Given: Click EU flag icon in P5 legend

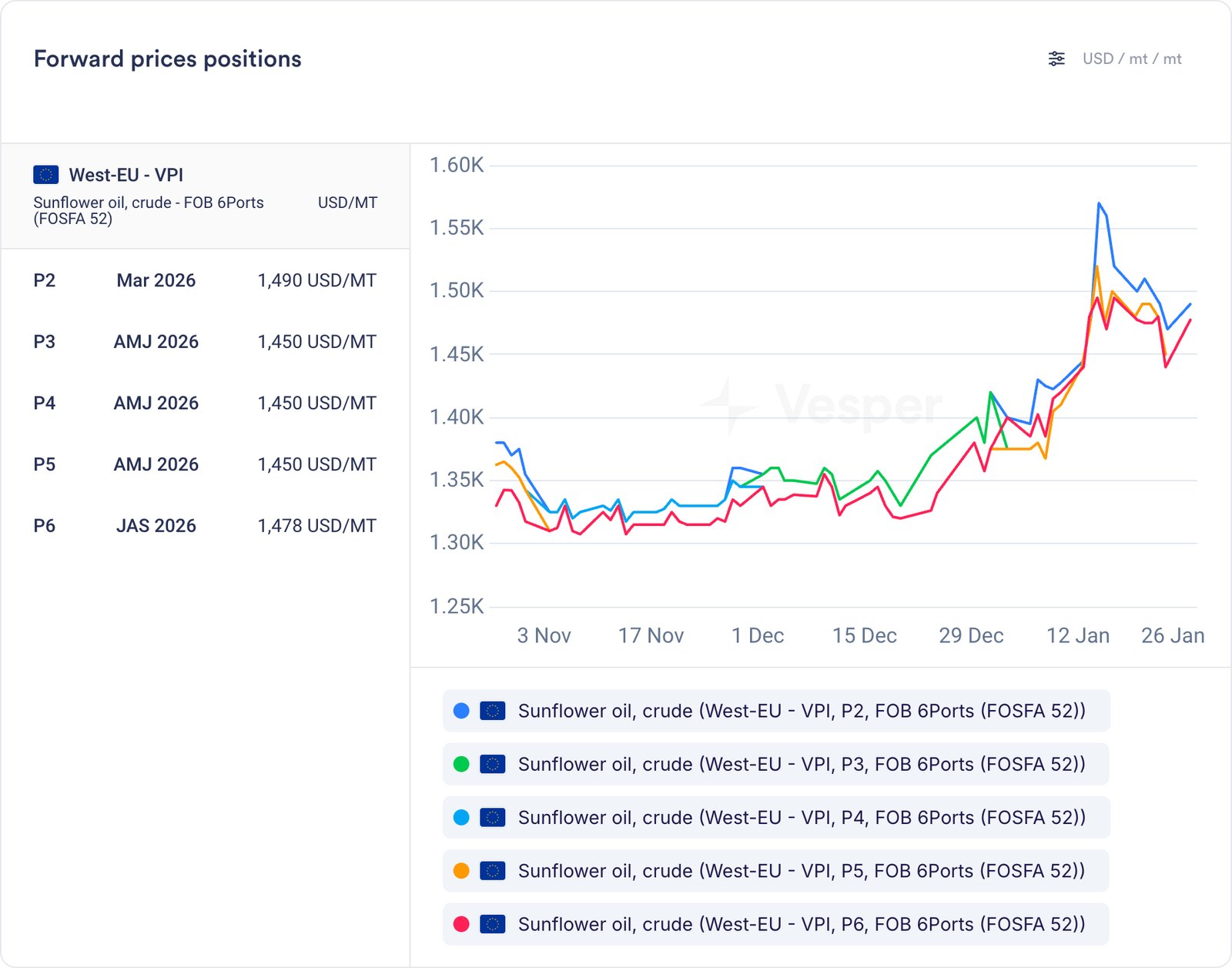Looking at the screenshot, I should [492, 871].
